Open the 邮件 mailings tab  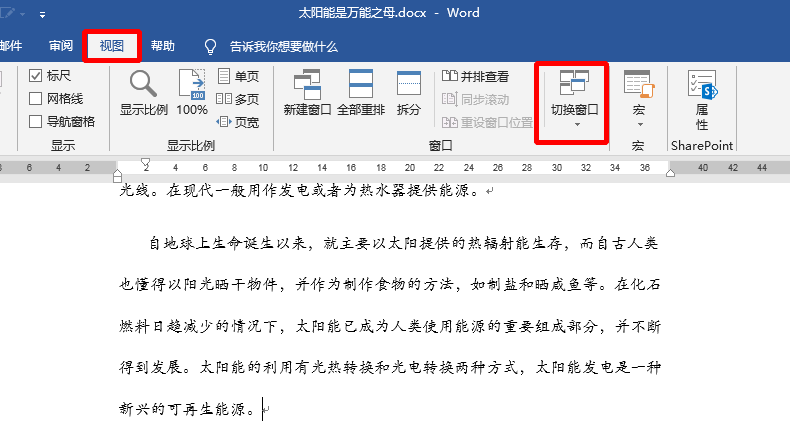11,46
